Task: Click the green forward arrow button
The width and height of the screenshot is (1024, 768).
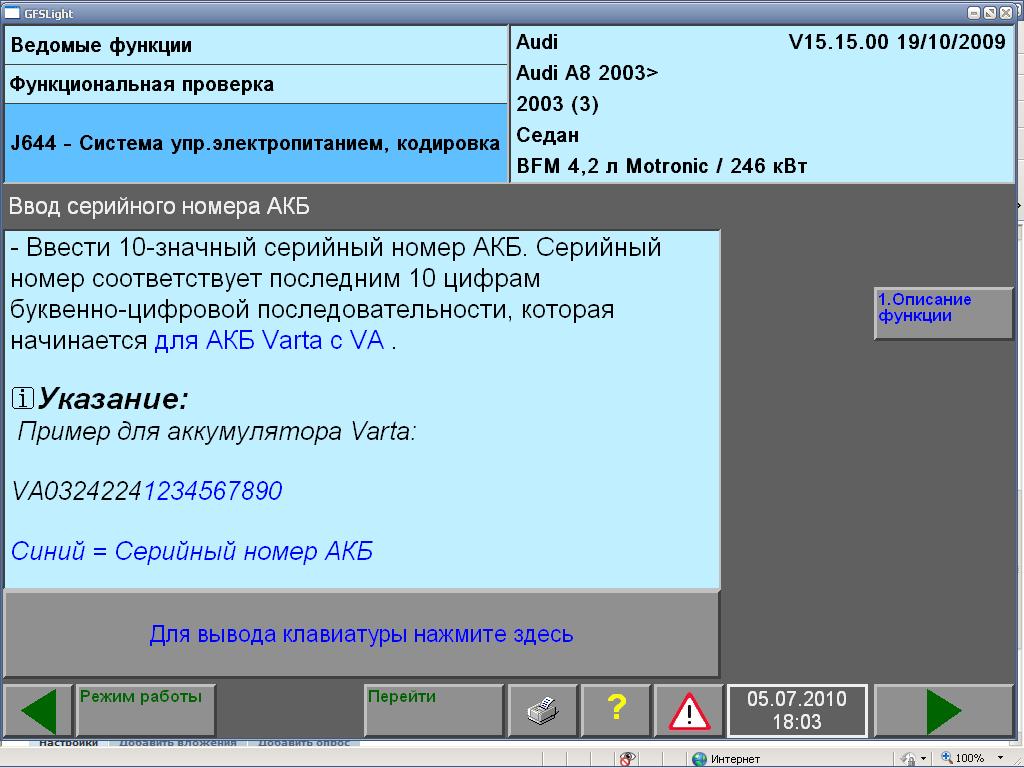Action: 943,711
